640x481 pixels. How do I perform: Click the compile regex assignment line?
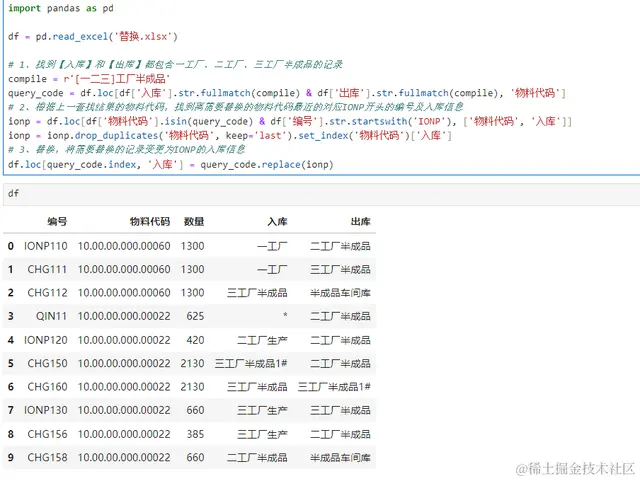(89, 78)
